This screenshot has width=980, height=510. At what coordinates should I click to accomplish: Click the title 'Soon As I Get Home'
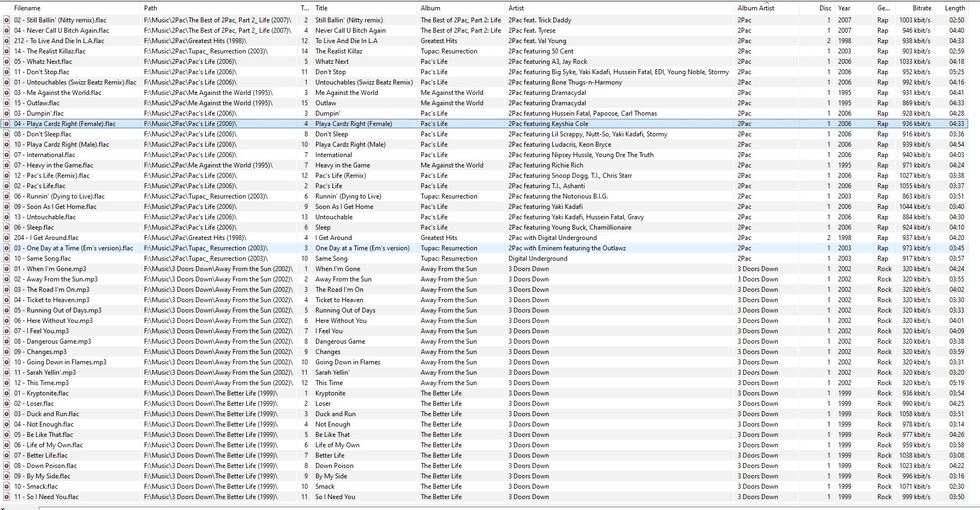(x=344, y=207)
